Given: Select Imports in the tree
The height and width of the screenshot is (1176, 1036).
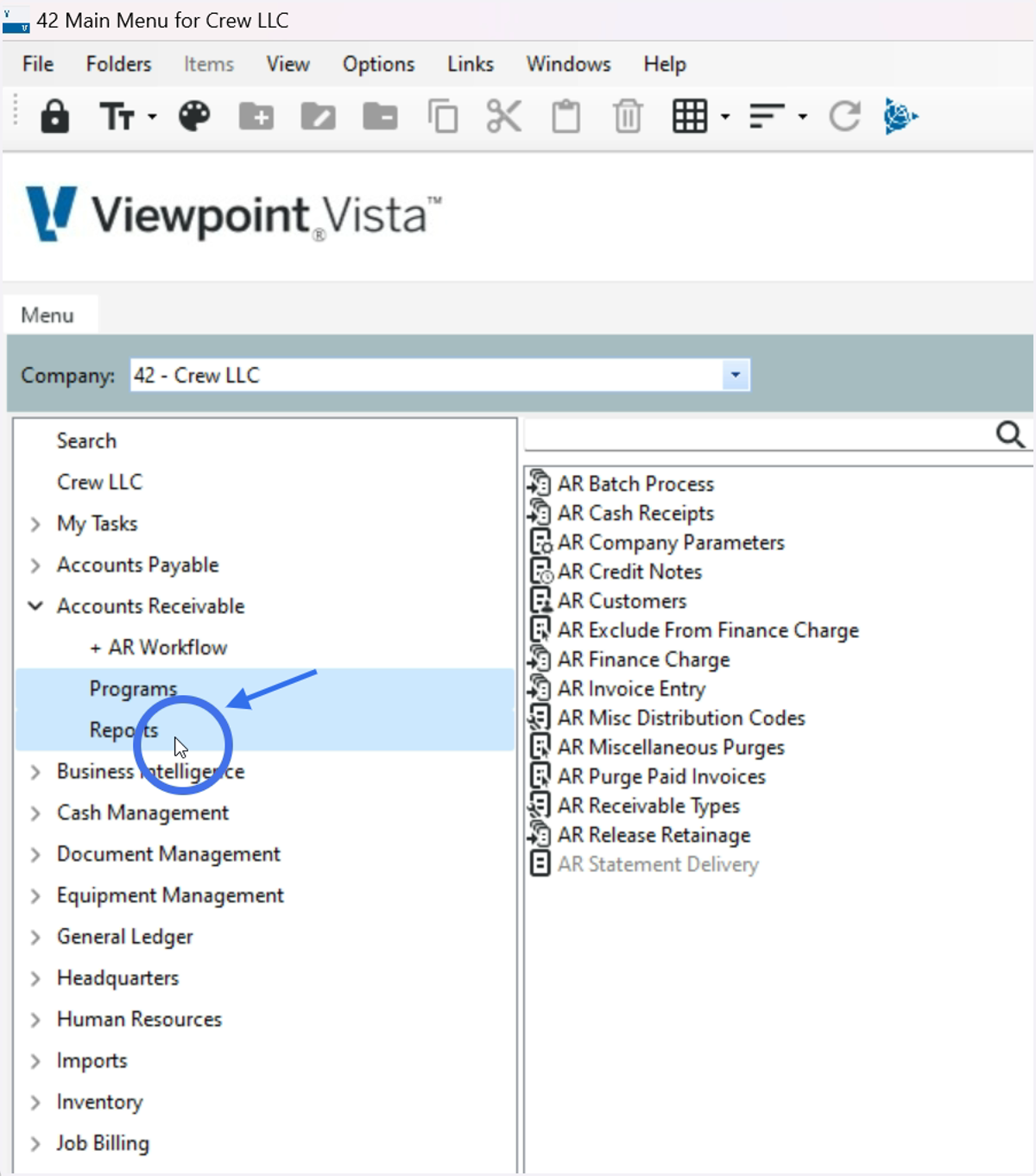Looking at the screenshot, I should [x=92, y=1061].
